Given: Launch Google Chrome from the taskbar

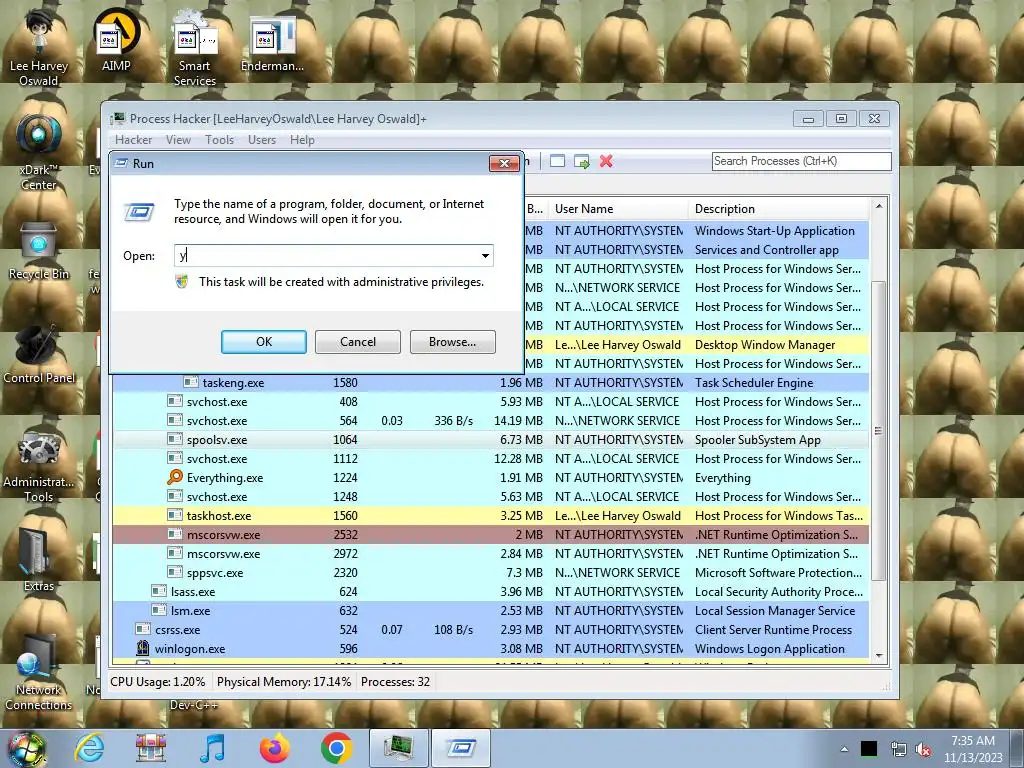Looking at the screenshot, I should [336, 748].
